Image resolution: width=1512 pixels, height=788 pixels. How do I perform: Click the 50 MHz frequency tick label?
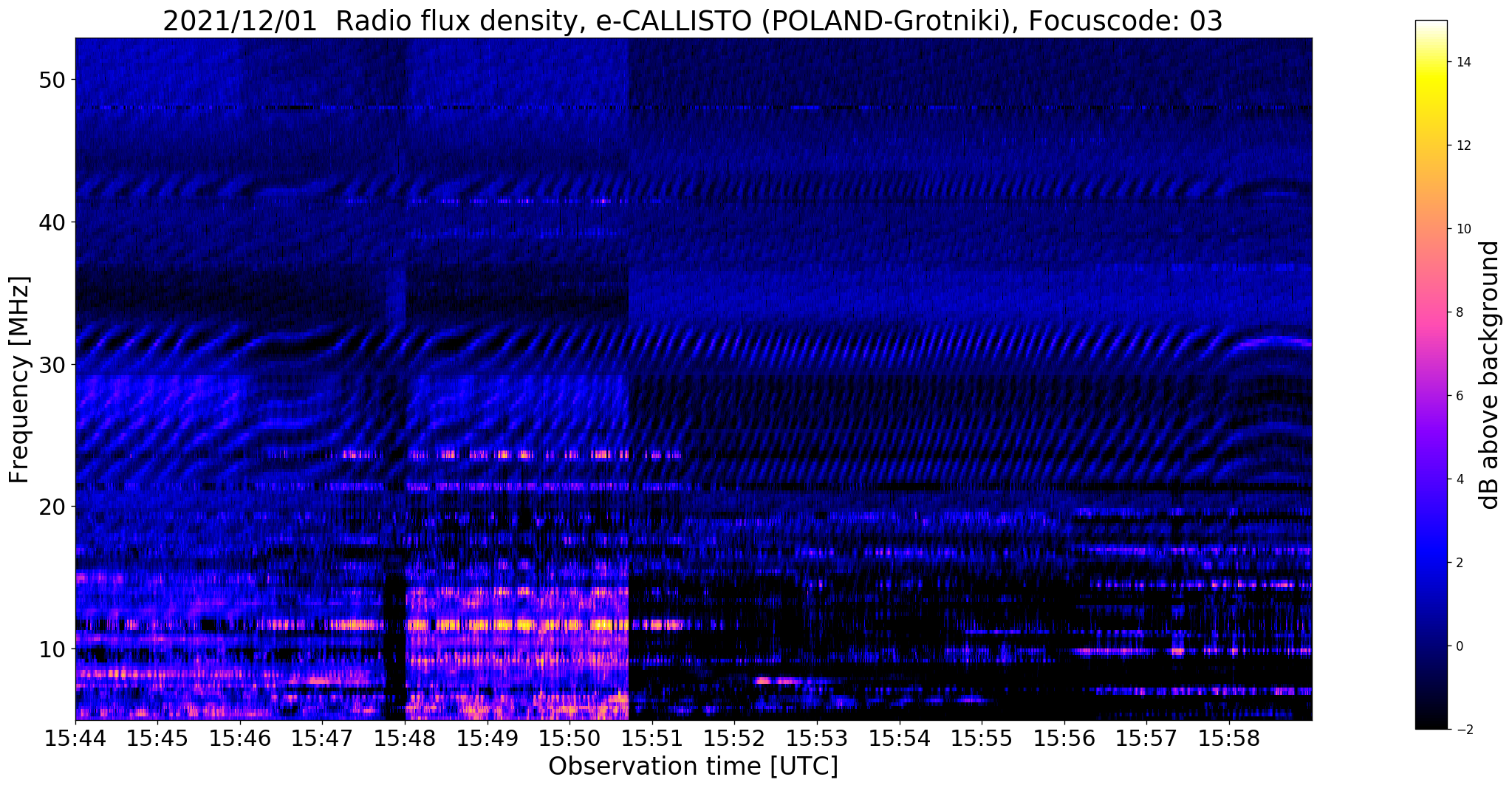click(51, 80)
